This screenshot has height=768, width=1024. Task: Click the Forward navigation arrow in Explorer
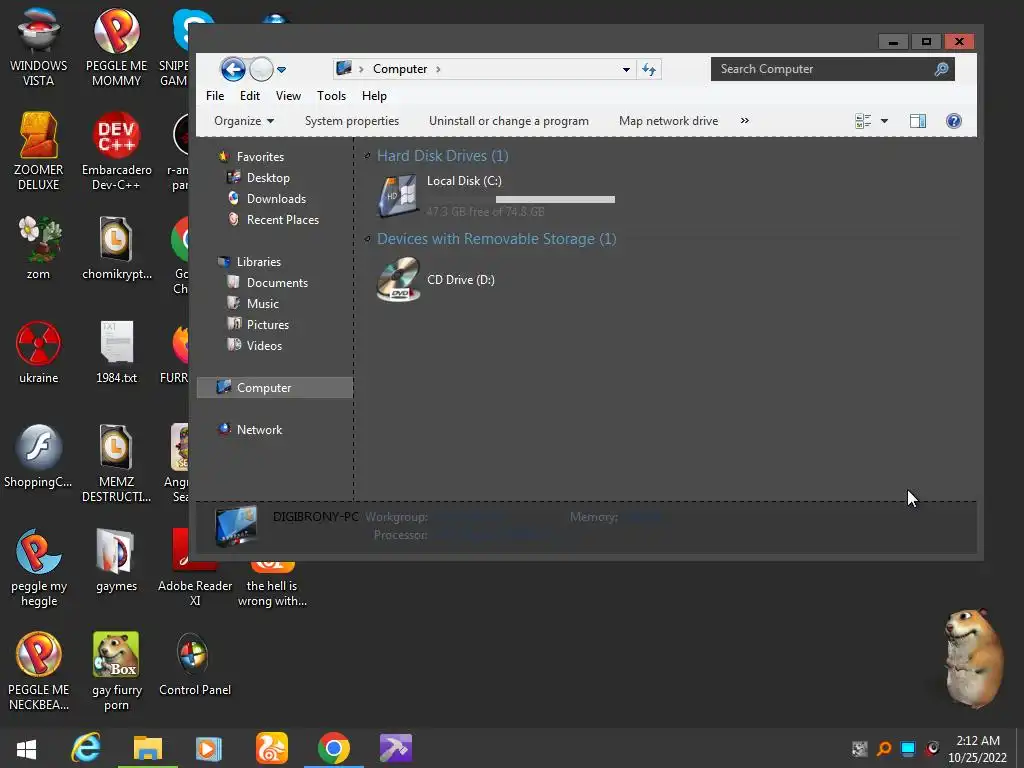click(261, 69)
